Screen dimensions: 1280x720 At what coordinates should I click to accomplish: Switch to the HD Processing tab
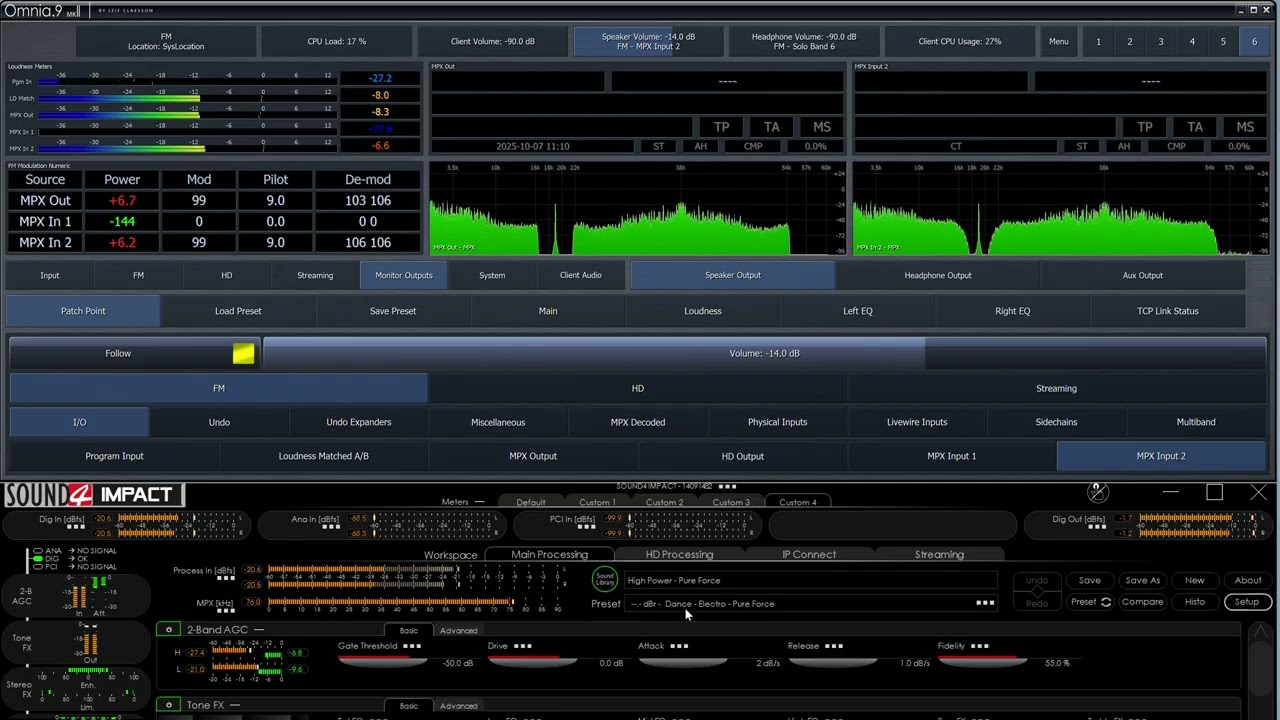679,554
